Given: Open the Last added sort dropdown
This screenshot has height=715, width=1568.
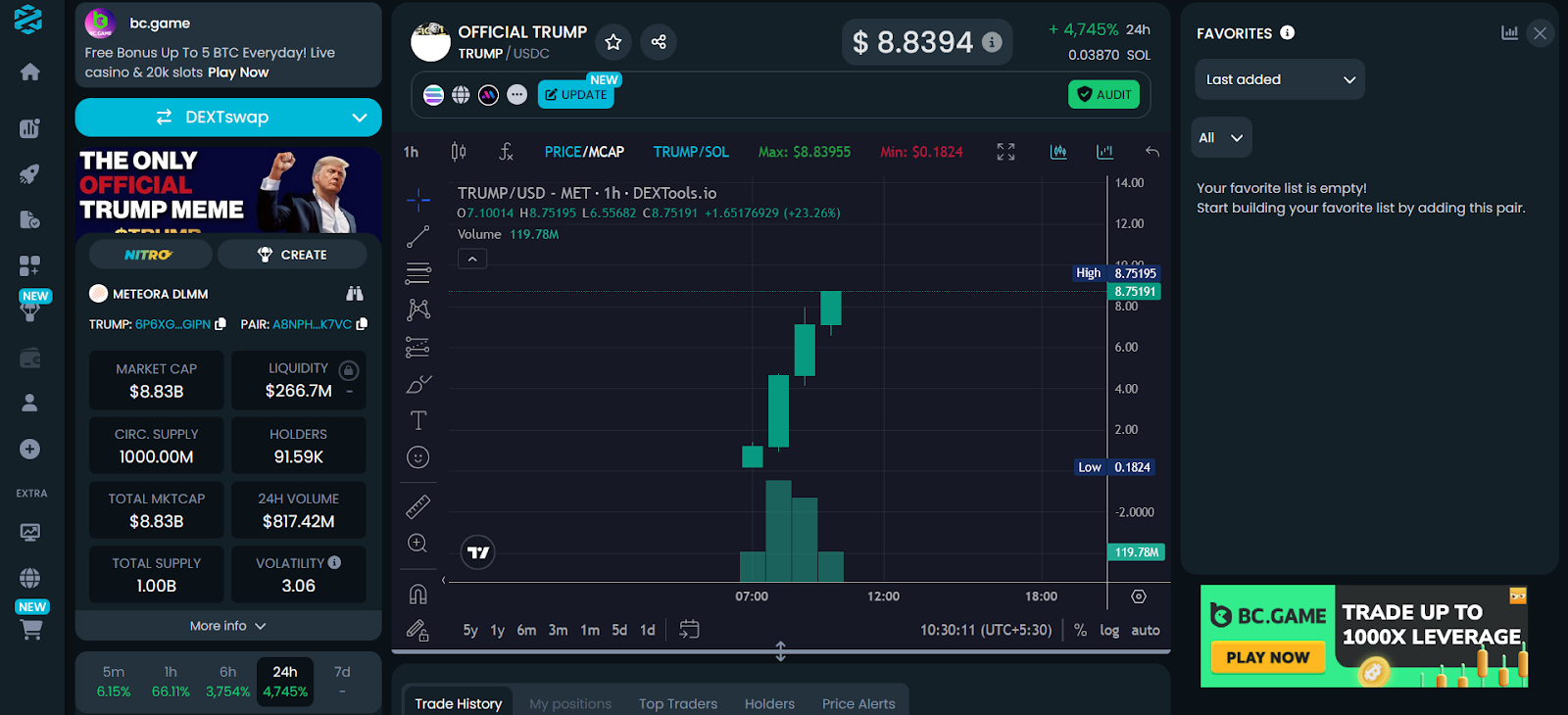Looking at the screenshot, I should click(1280, 79).
